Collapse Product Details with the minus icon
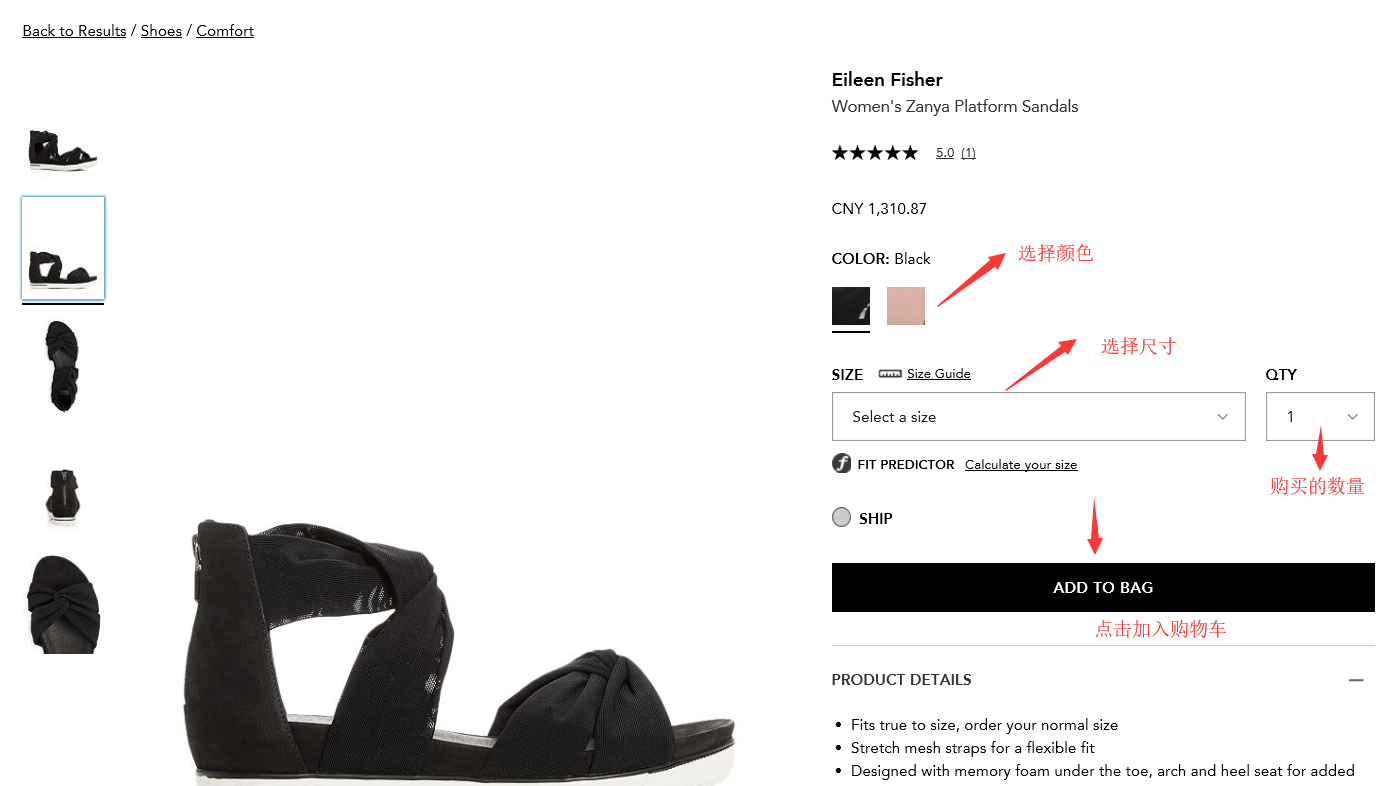Viewport: 1398px width, 786px height. click(1356, 680)
